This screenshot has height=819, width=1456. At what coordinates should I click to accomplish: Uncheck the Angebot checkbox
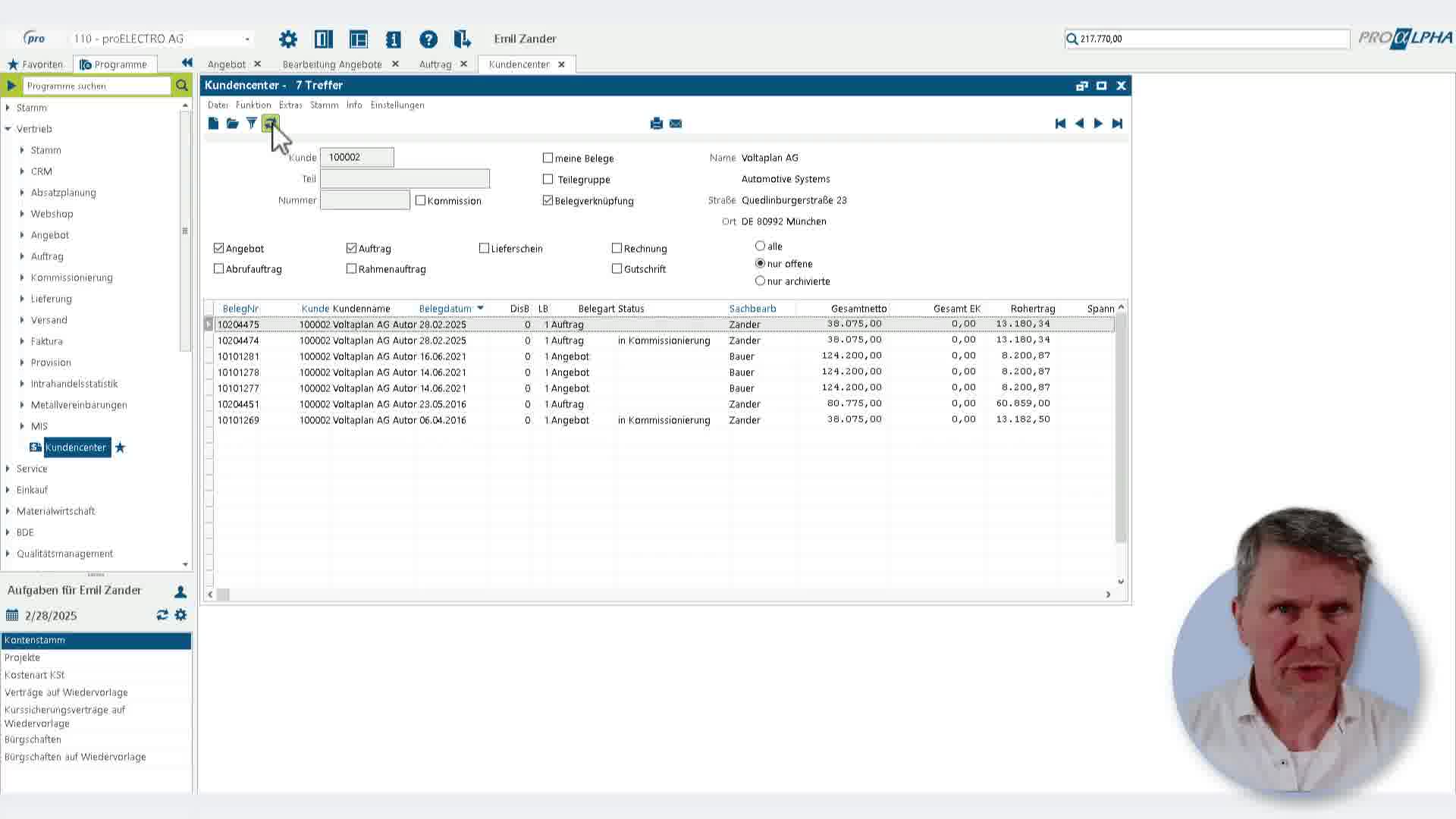click(219, 248)
